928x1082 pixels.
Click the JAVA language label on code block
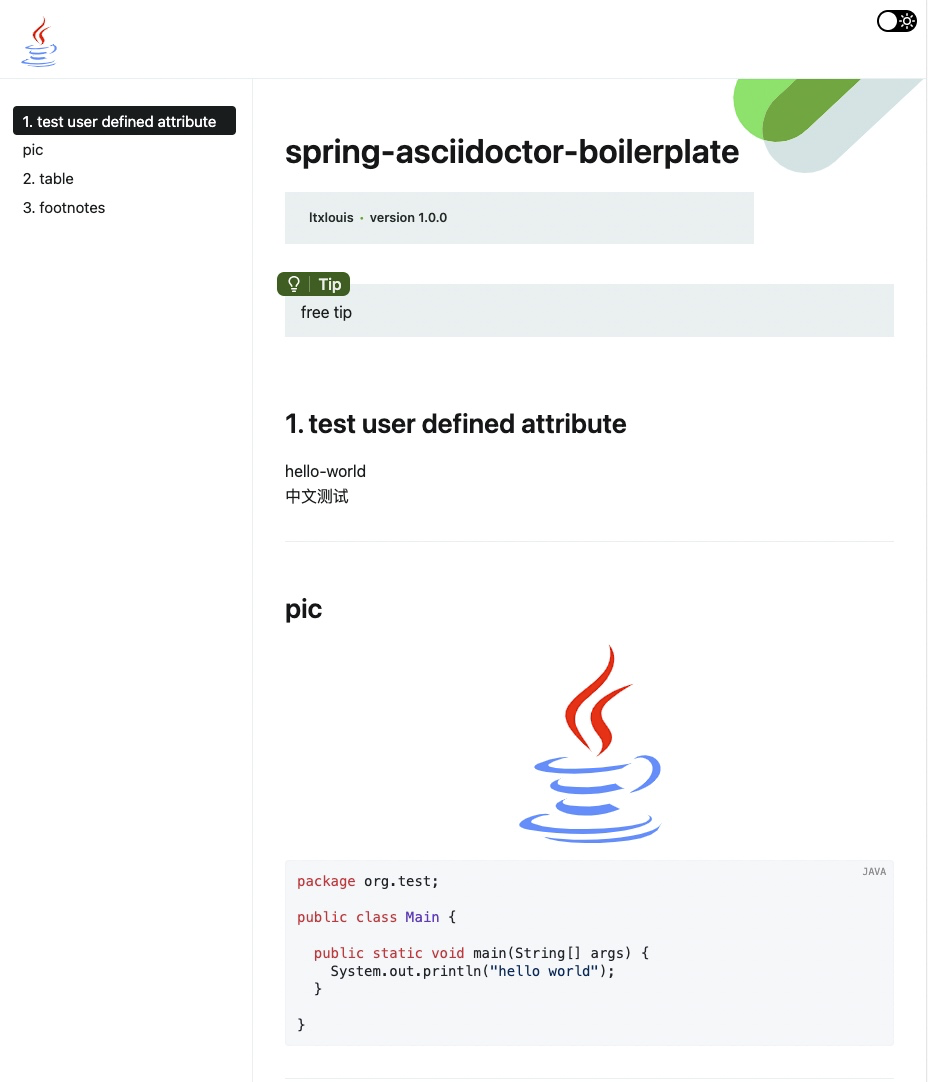[873, 871]
